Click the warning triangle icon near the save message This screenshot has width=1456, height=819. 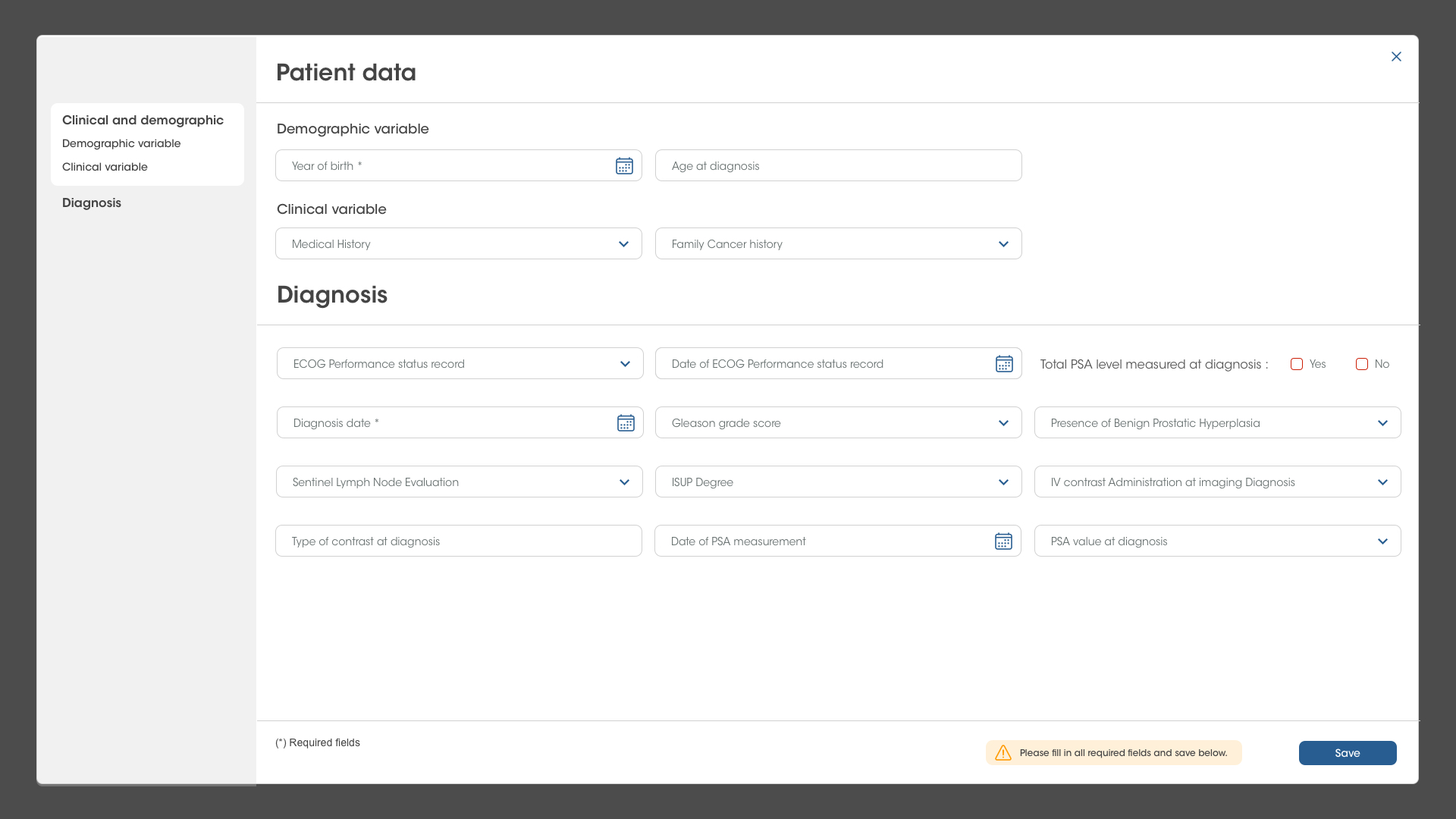(1003, 753)
